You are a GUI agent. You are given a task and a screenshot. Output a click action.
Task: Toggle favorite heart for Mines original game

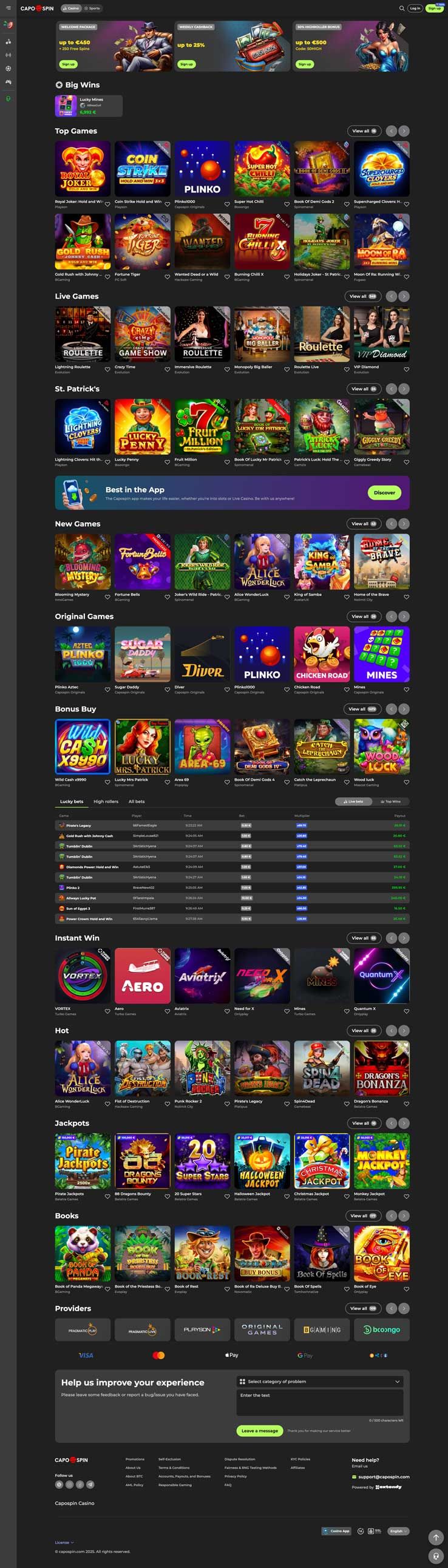click(406, 690)
